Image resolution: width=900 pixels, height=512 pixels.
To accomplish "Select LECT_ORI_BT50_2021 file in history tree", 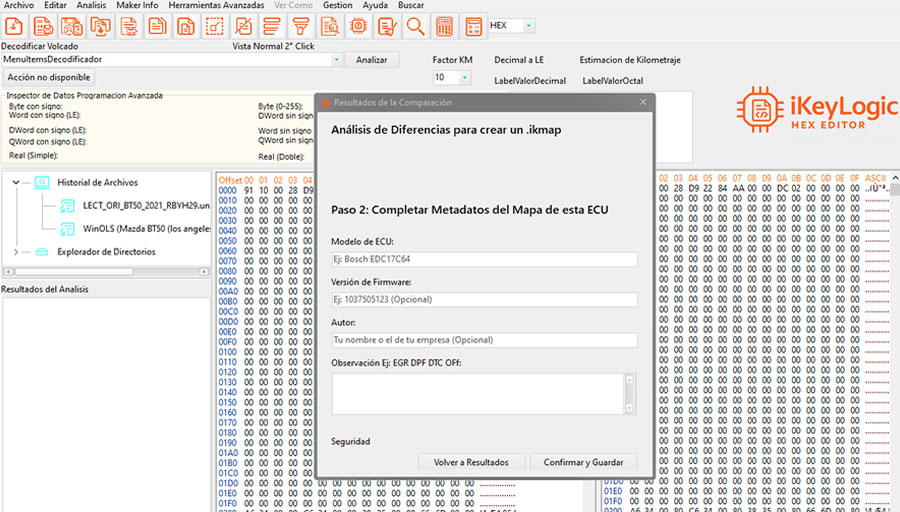I will (x=146, y=205).
